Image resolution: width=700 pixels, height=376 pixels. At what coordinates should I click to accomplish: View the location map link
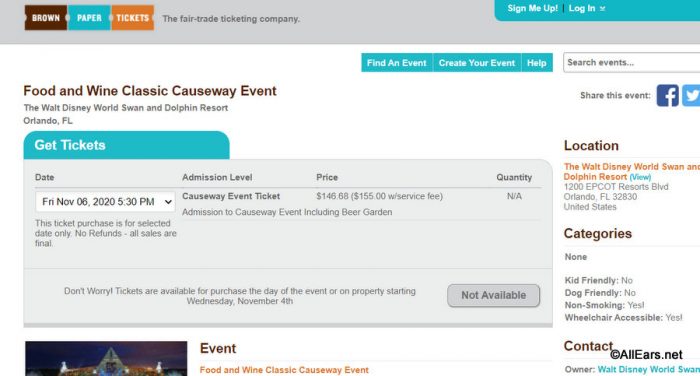point(640,177)
